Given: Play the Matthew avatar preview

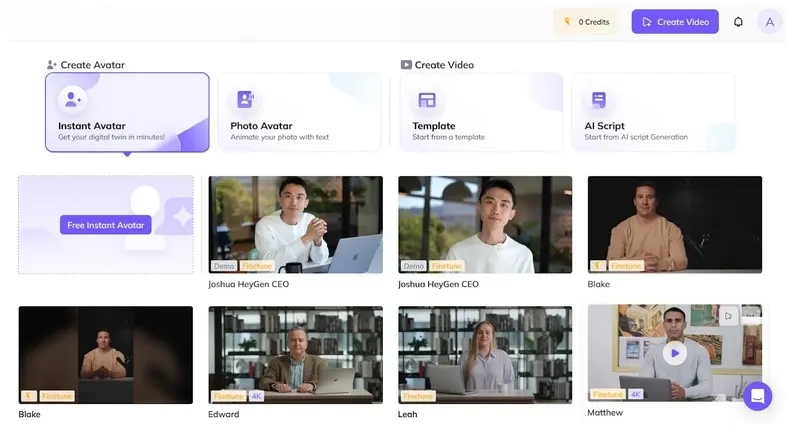Looking at the screenshot, I should tap(675, 353).
